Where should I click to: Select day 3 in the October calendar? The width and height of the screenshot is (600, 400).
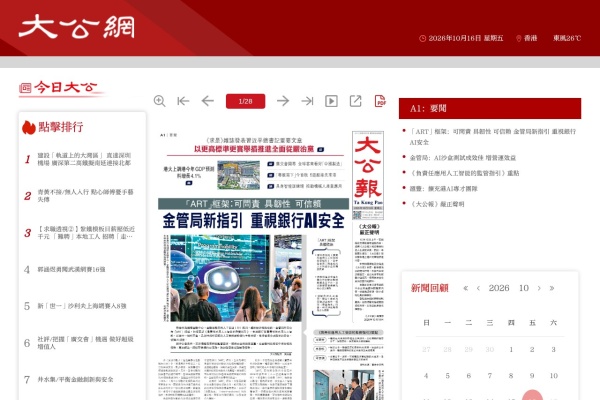tap(553, 349)
